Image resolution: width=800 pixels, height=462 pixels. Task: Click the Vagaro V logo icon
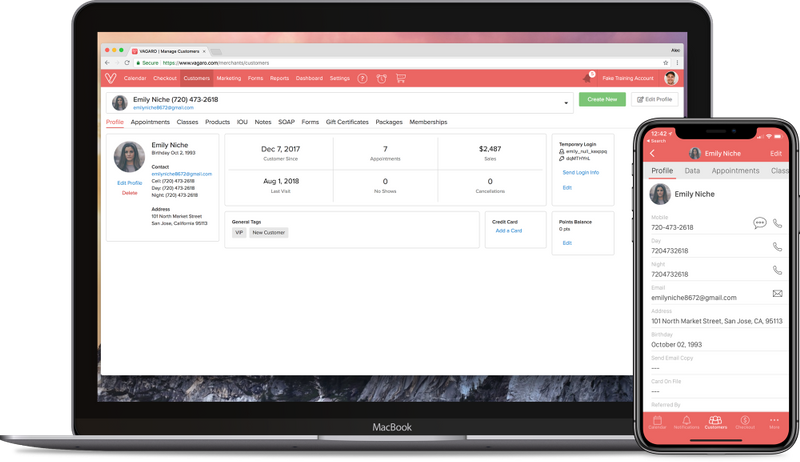(111, 78)
